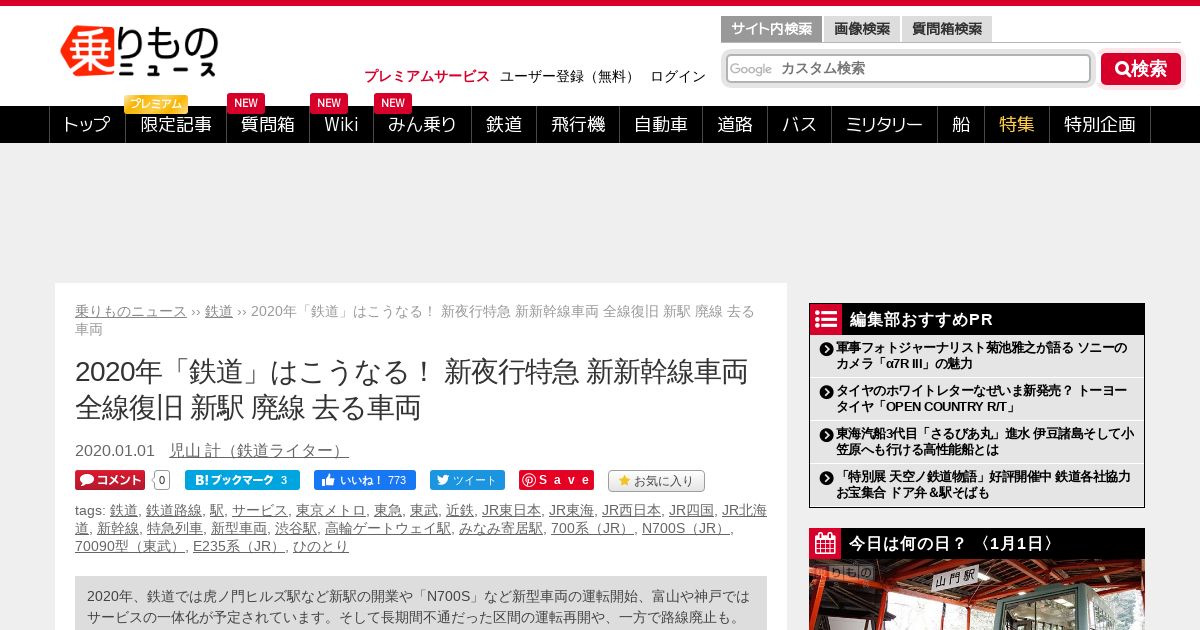Viewport: 1200px width, 630px height.
Task: Open the 天空ノ鉄道物語 PR article
Action: click(x=984, y=485)
